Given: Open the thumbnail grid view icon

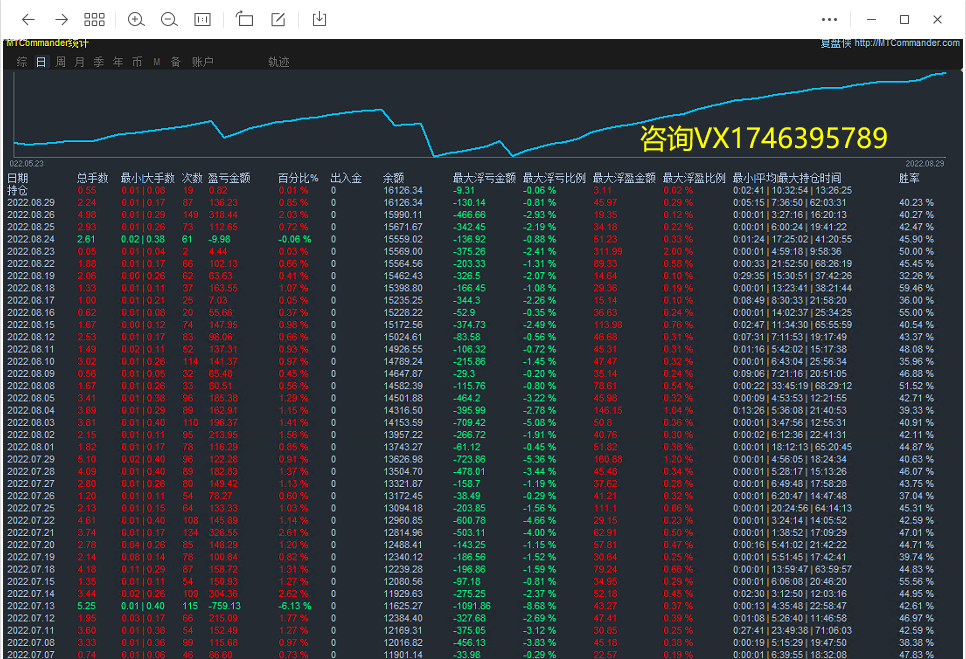Looking at the screenshot, I should [x=94, y=20].
